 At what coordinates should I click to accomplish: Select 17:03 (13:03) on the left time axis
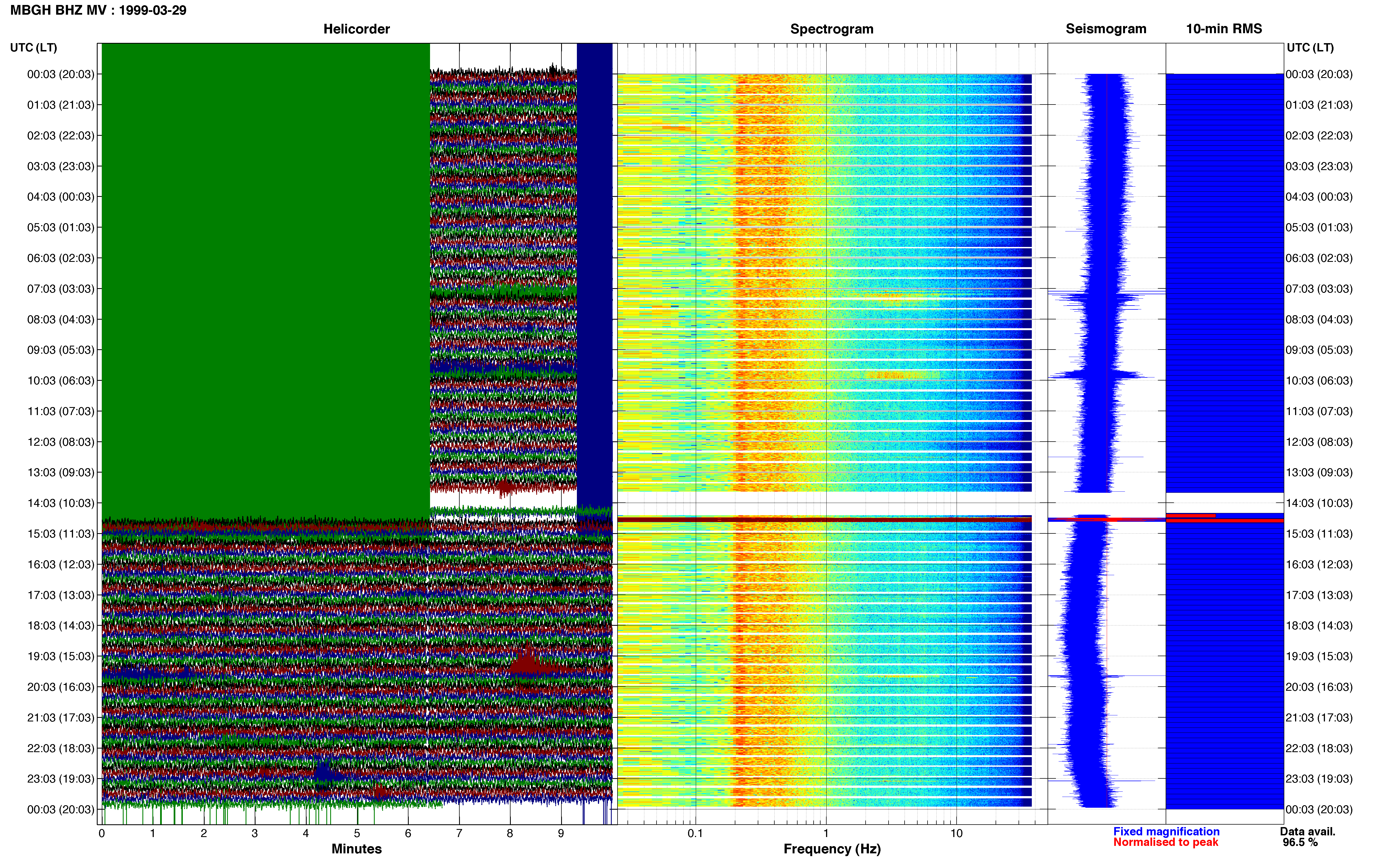coord(61,595)
